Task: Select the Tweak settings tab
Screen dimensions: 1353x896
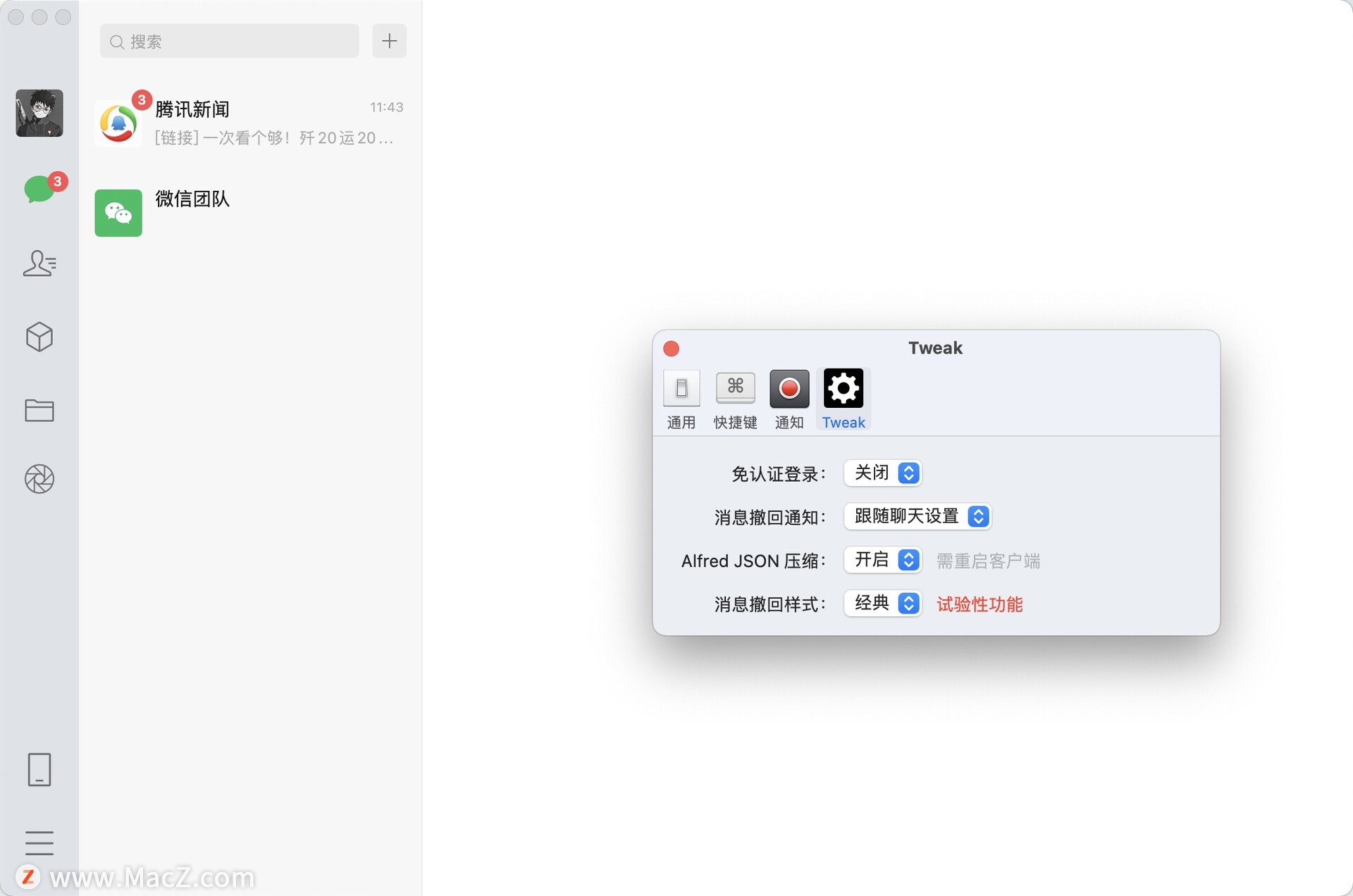Action: coord(843,397)
